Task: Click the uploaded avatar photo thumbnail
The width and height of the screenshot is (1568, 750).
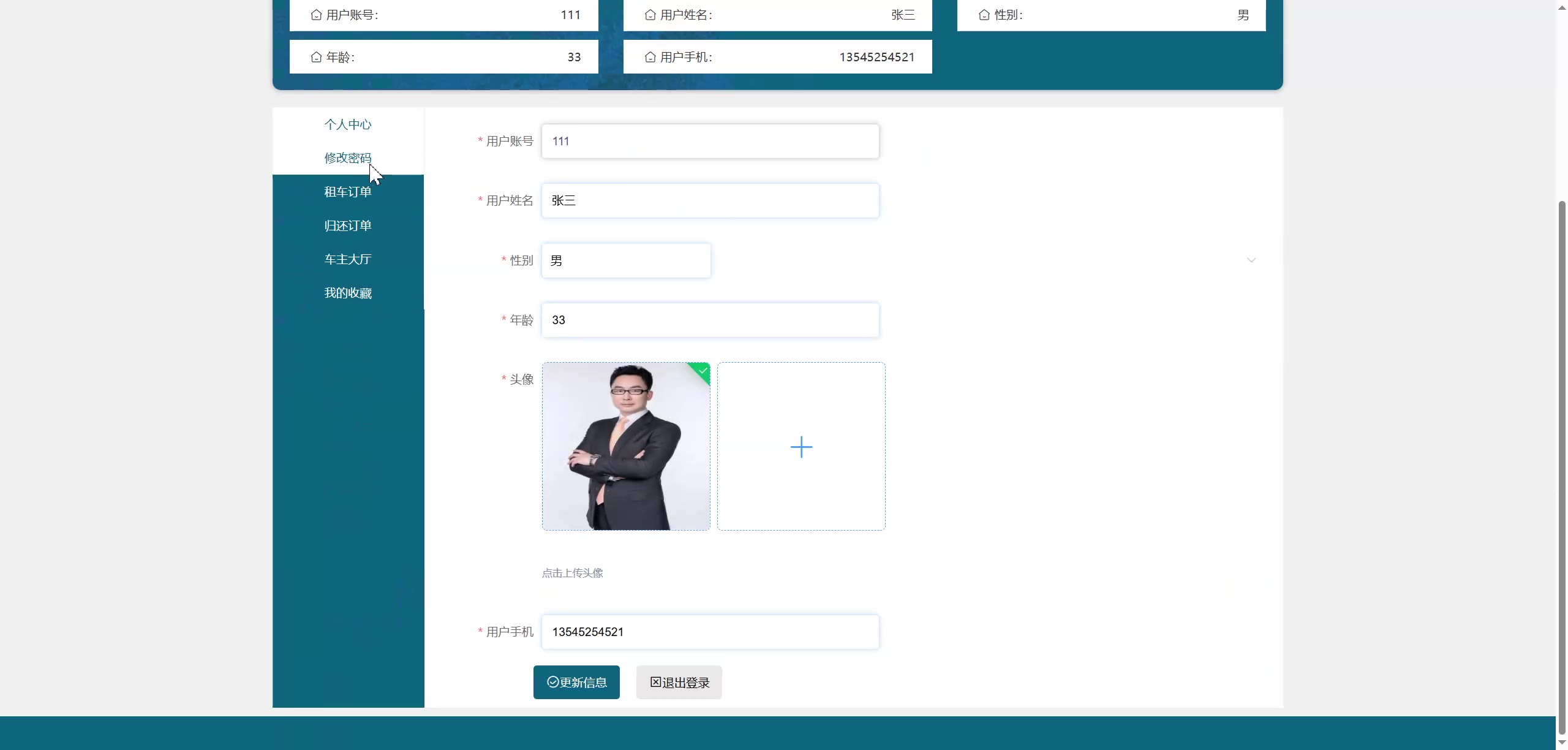Action: (625, 447)
